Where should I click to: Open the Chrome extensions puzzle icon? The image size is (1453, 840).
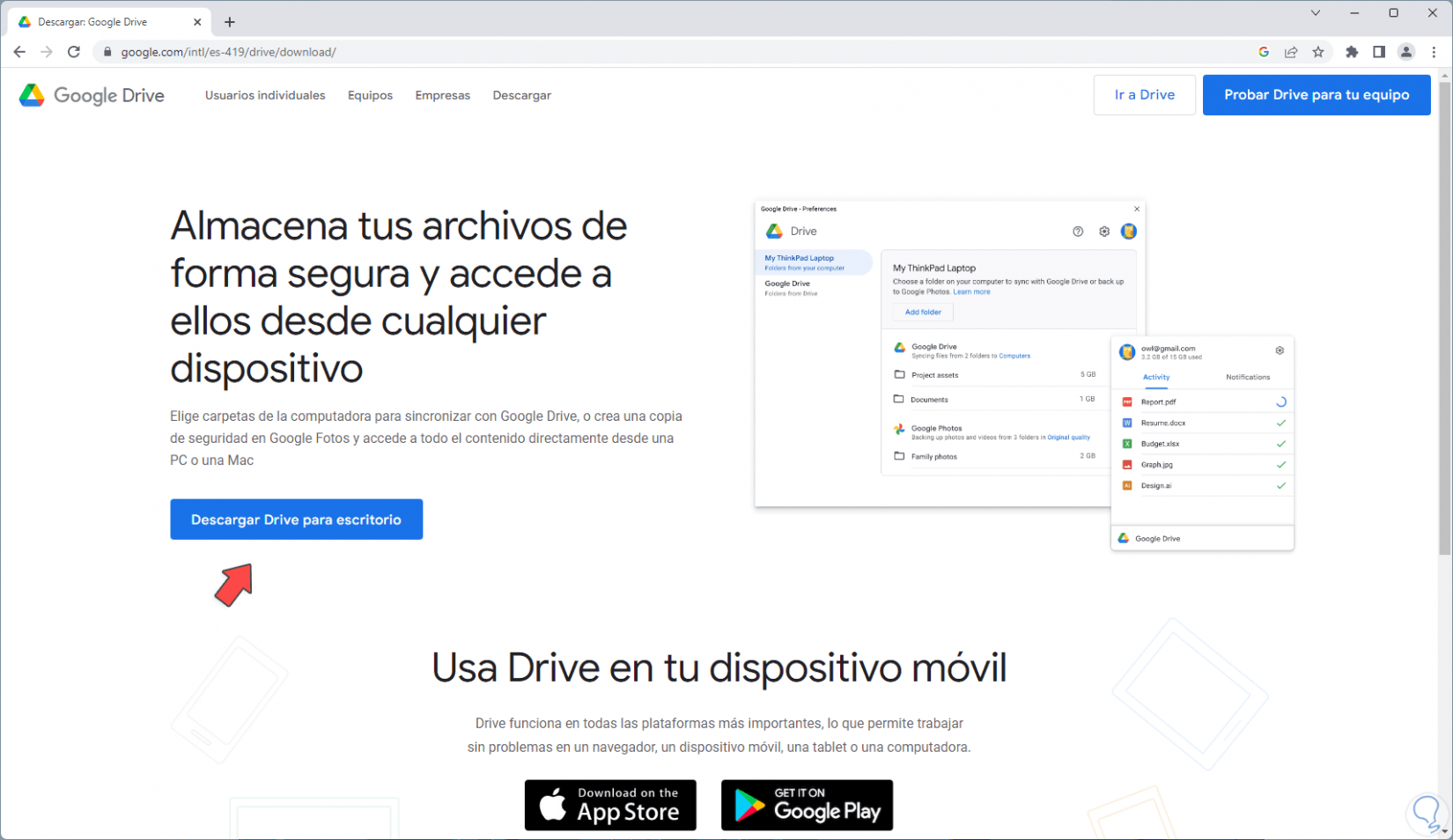click(x=1352, y=52)
